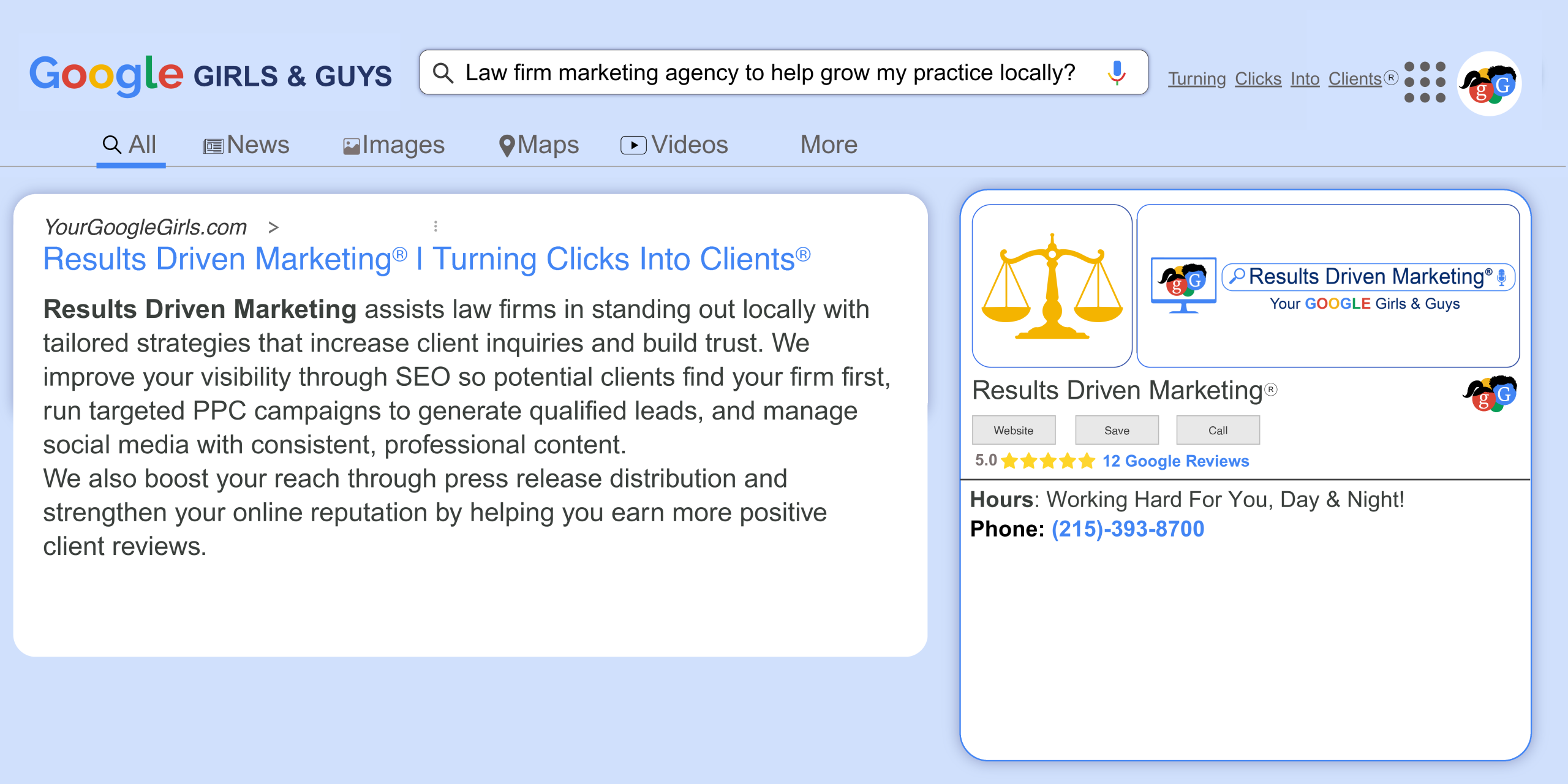The width and height of the screenshot is (1568, 784).
Task: Expand the breadcrumb arrow after the URL
Action: pos(273,228)
